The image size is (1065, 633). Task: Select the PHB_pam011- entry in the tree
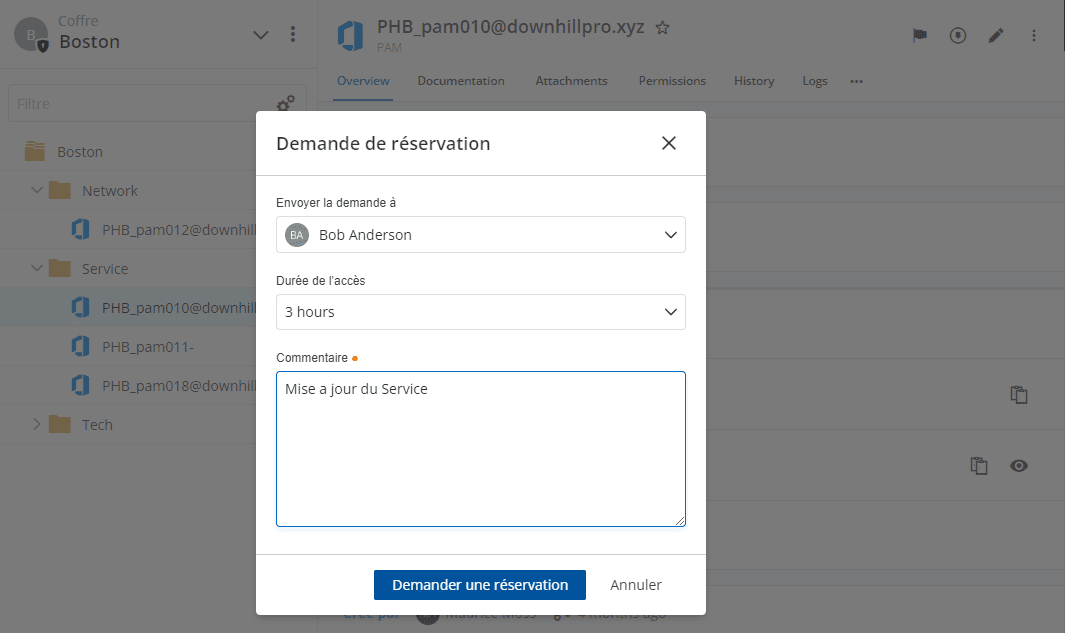(146, 346)
